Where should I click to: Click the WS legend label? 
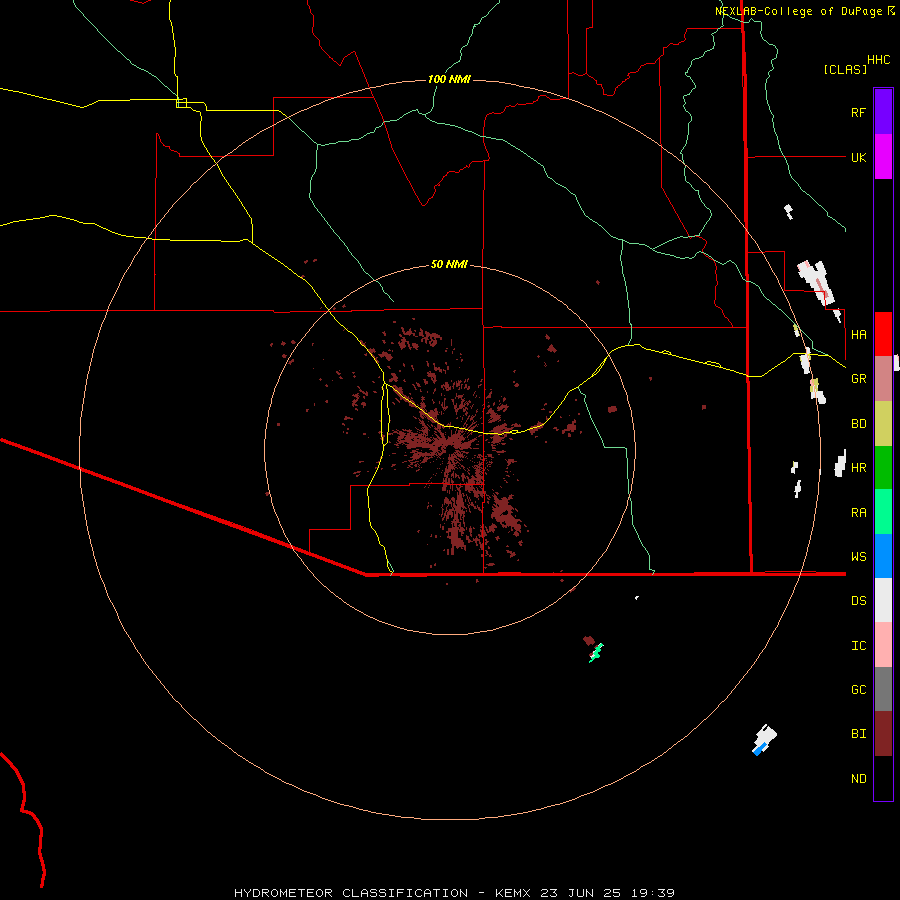coord(858,557)
